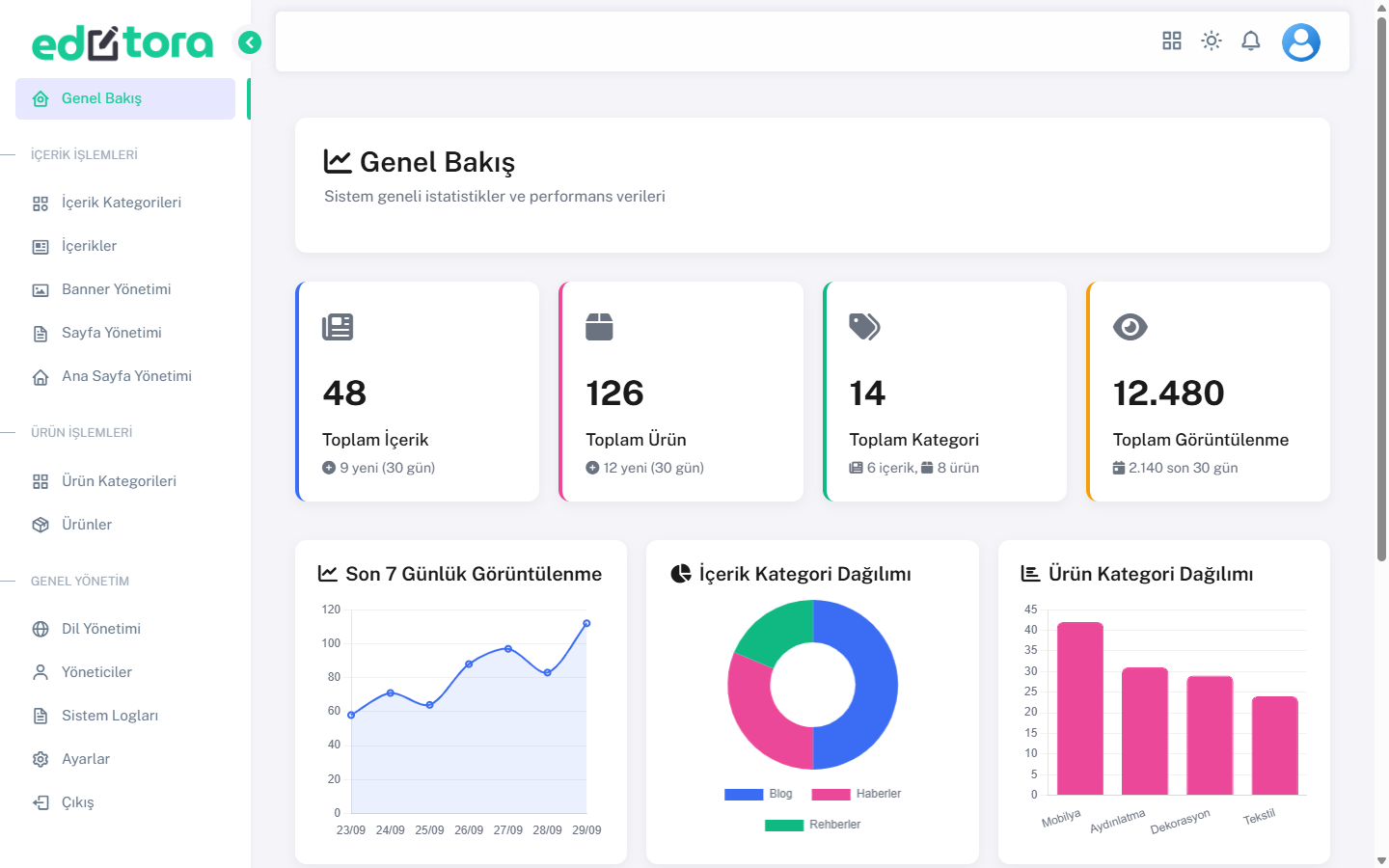The width and height of the screenshot is (1389, 868).
Task: Click the 14 Toplam Kategori value
Action: coord(867,393)
